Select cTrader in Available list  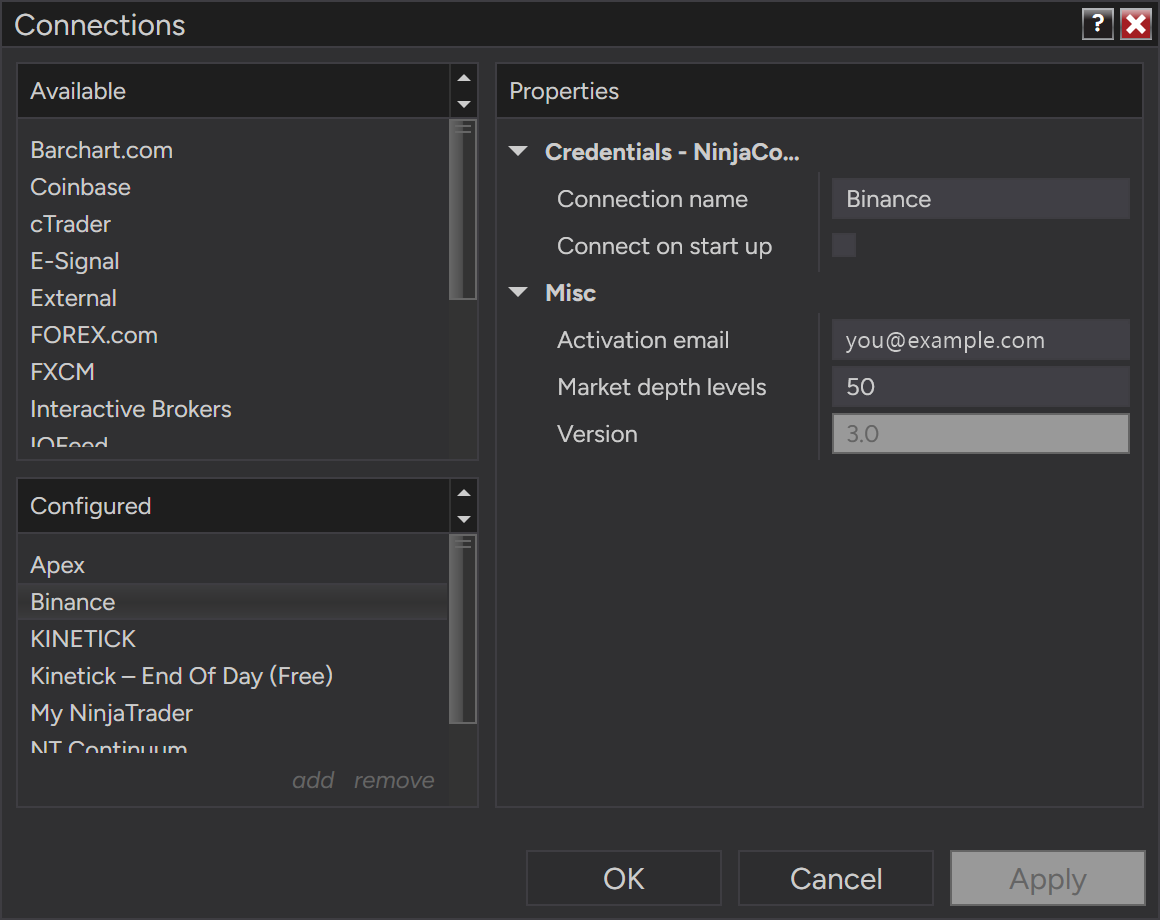233,224
